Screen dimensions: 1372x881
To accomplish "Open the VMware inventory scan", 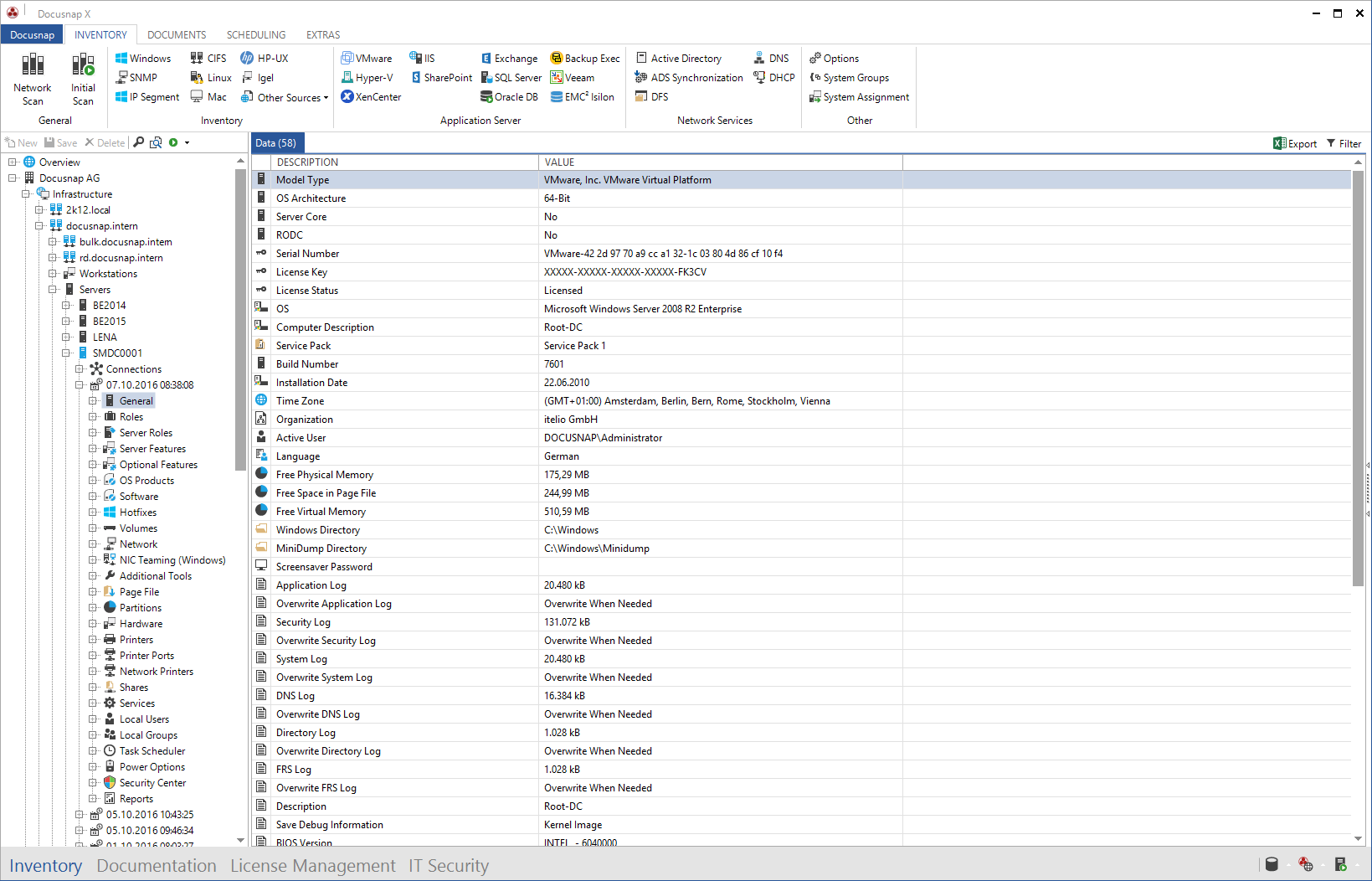I will 367,58.
